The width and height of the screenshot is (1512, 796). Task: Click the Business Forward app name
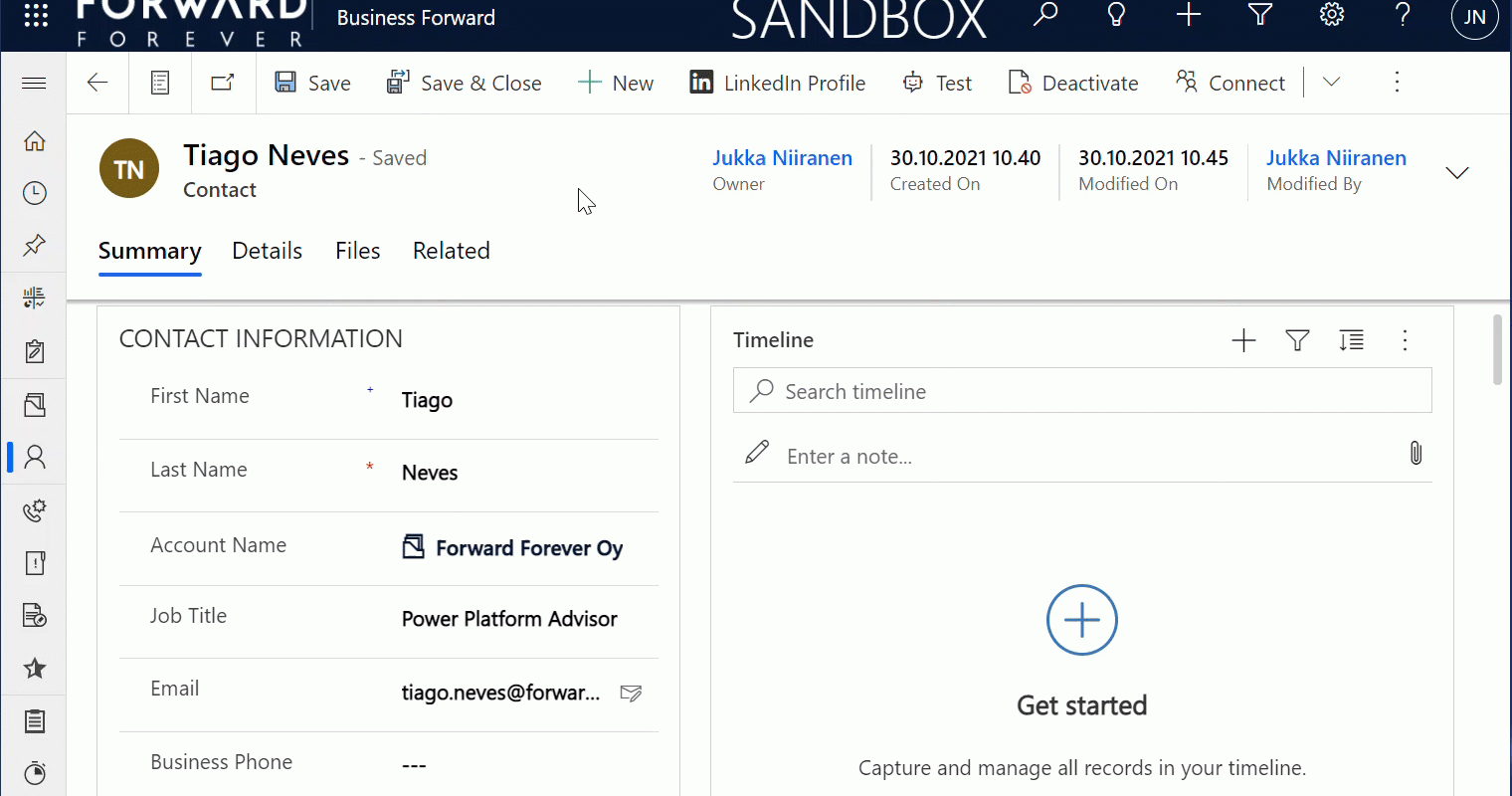tap(416, 17)
